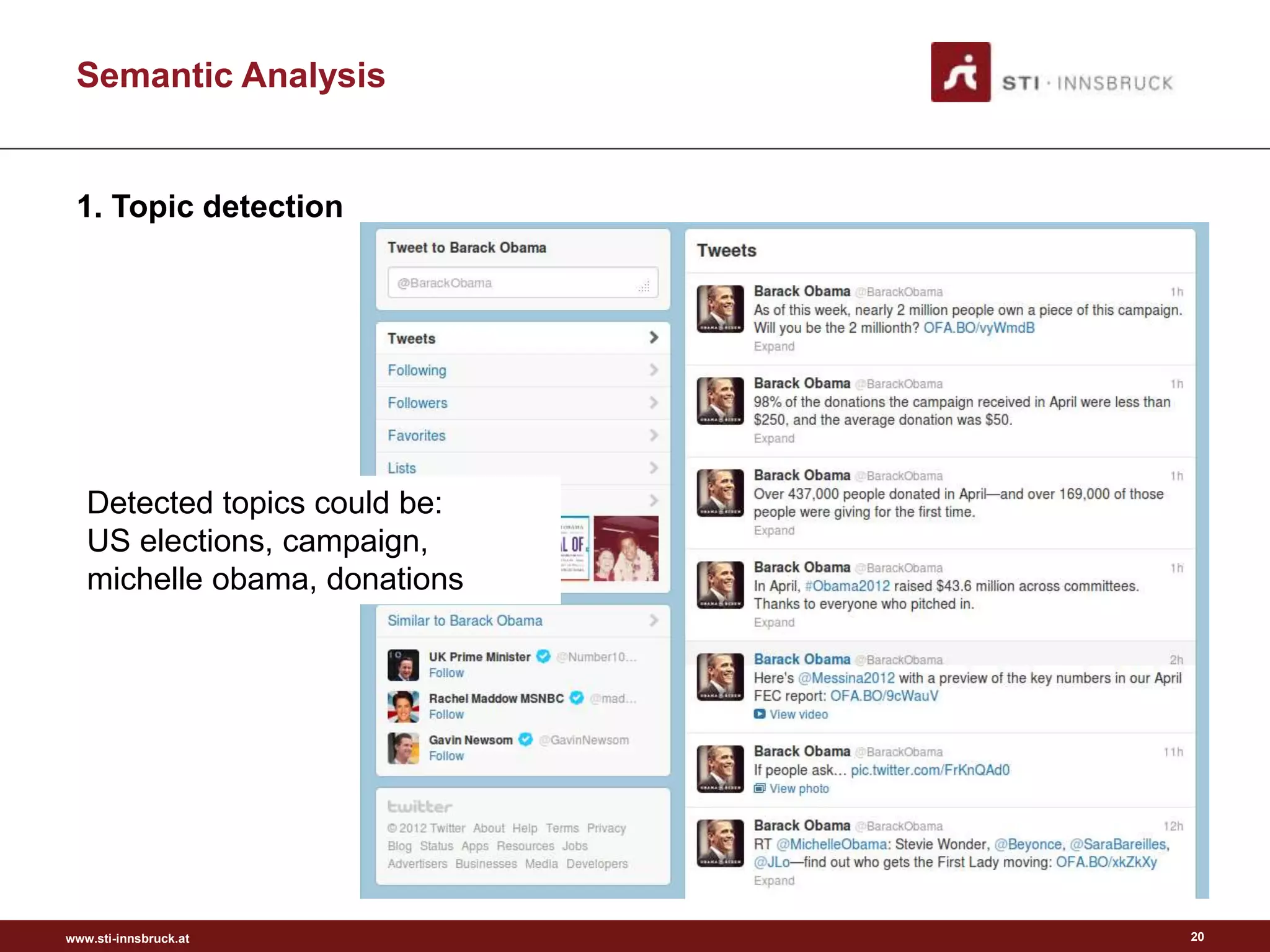The image size is (1270, 952).
Task: Open the Developers footer link
Action: pyautogui.click(x=597, y=864)
